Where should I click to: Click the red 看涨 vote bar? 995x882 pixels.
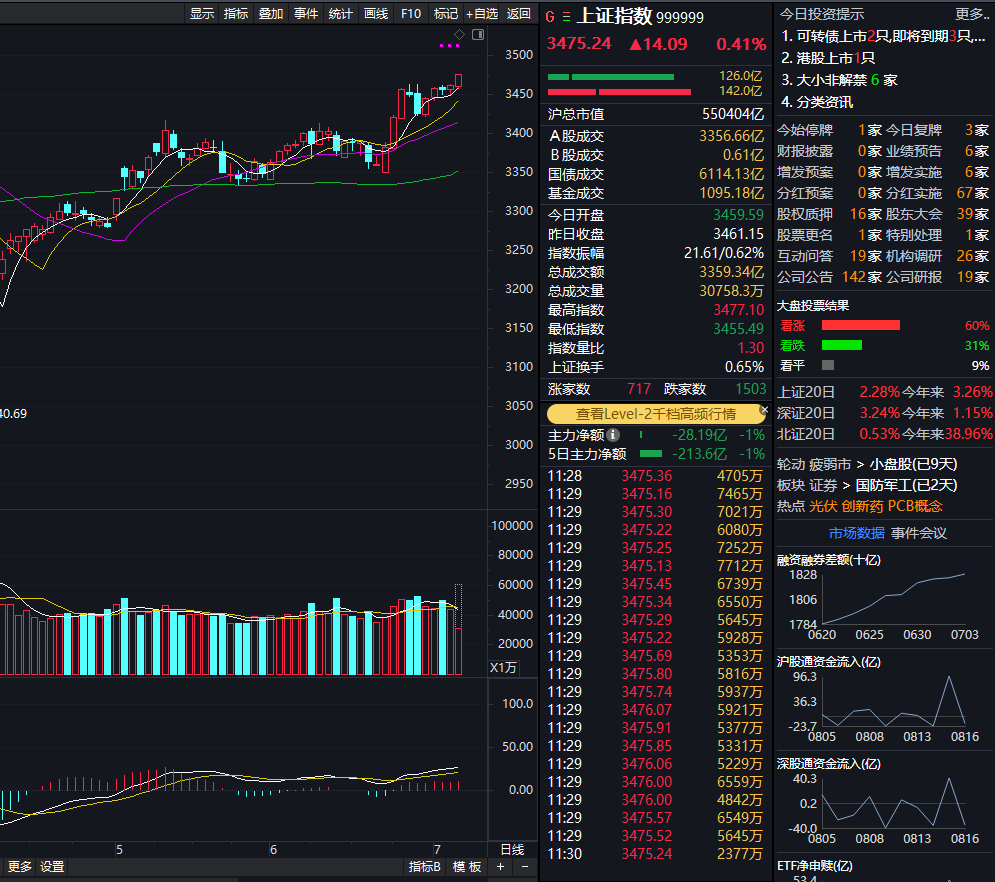[x=860, y=325]
